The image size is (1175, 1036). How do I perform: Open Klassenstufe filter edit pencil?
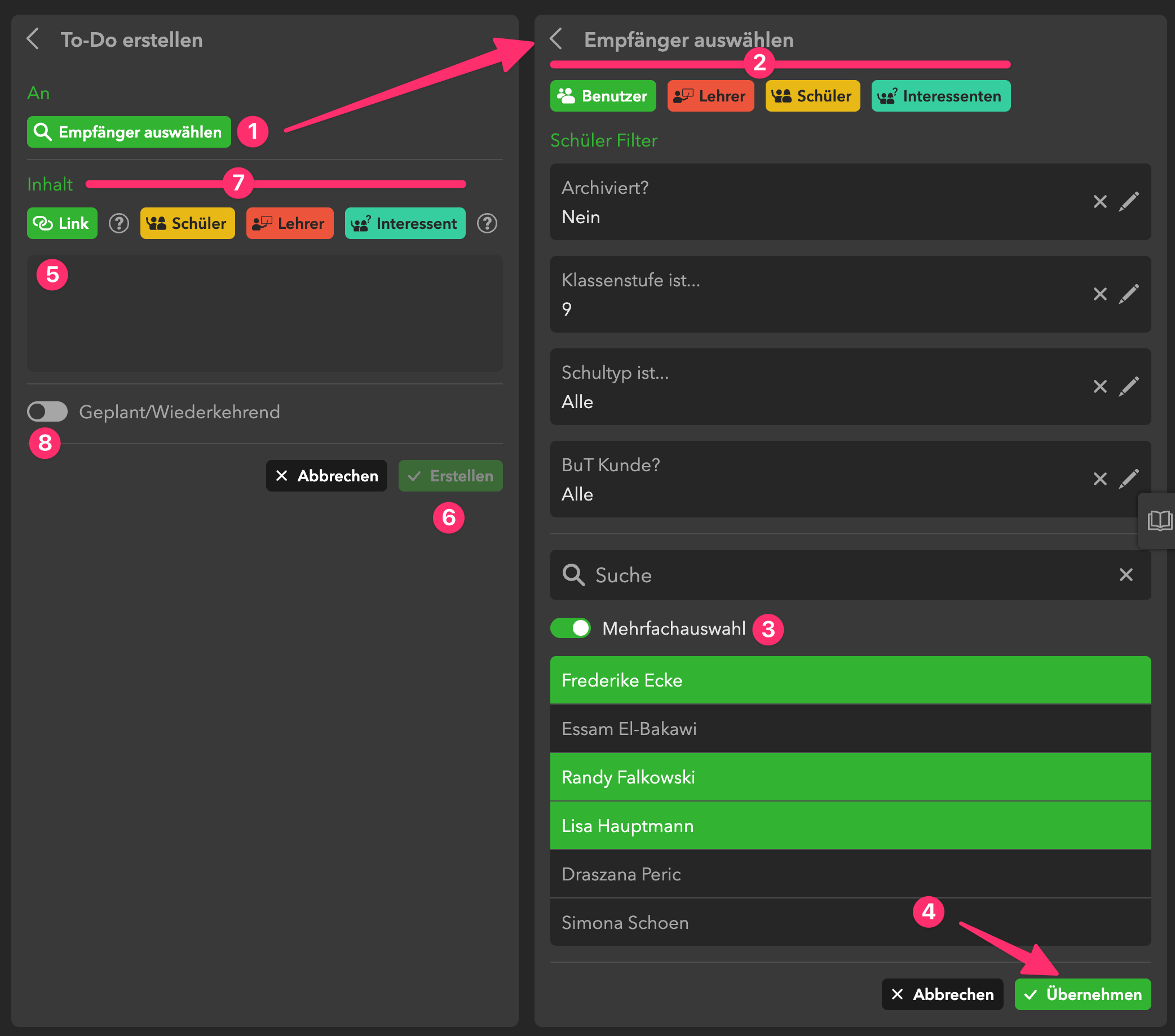point(1128,294)
